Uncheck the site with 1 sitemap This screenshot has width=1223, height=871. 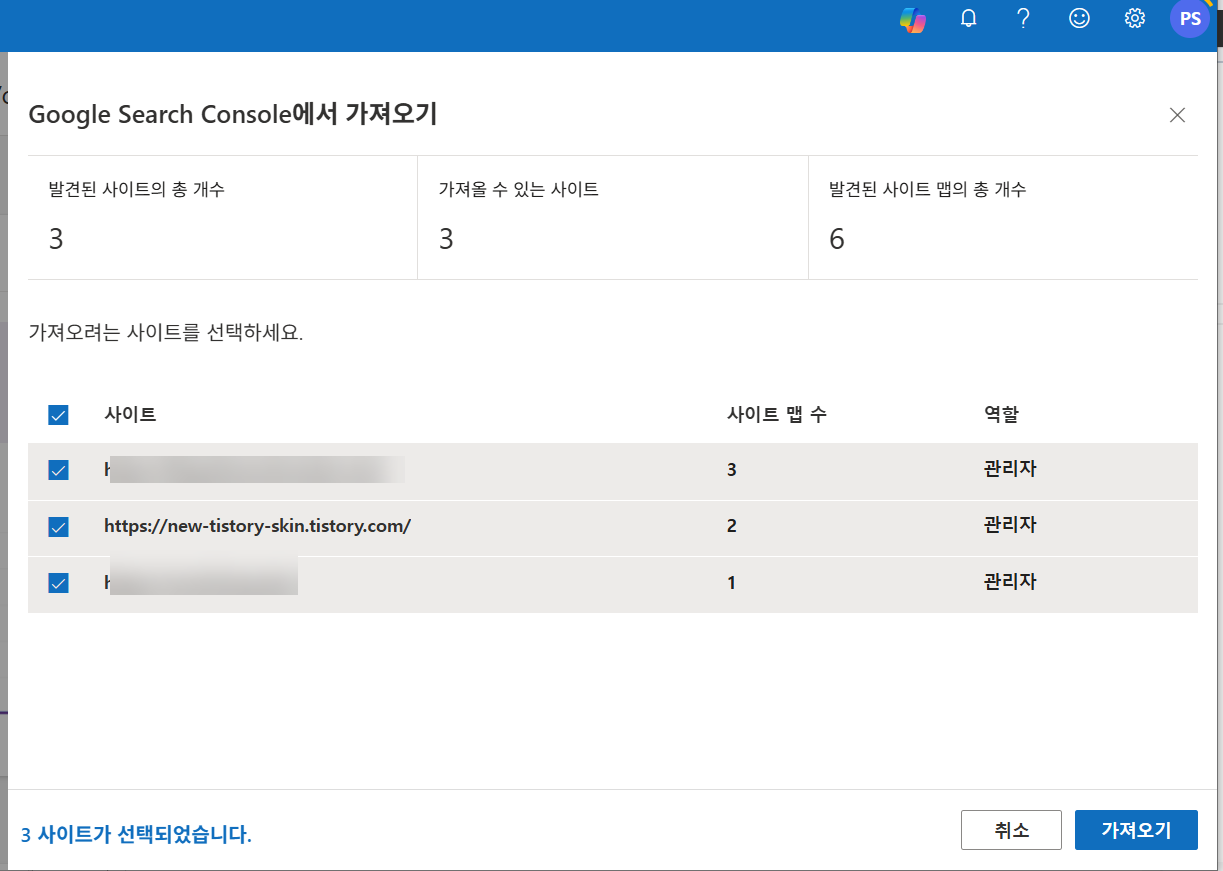58,583
